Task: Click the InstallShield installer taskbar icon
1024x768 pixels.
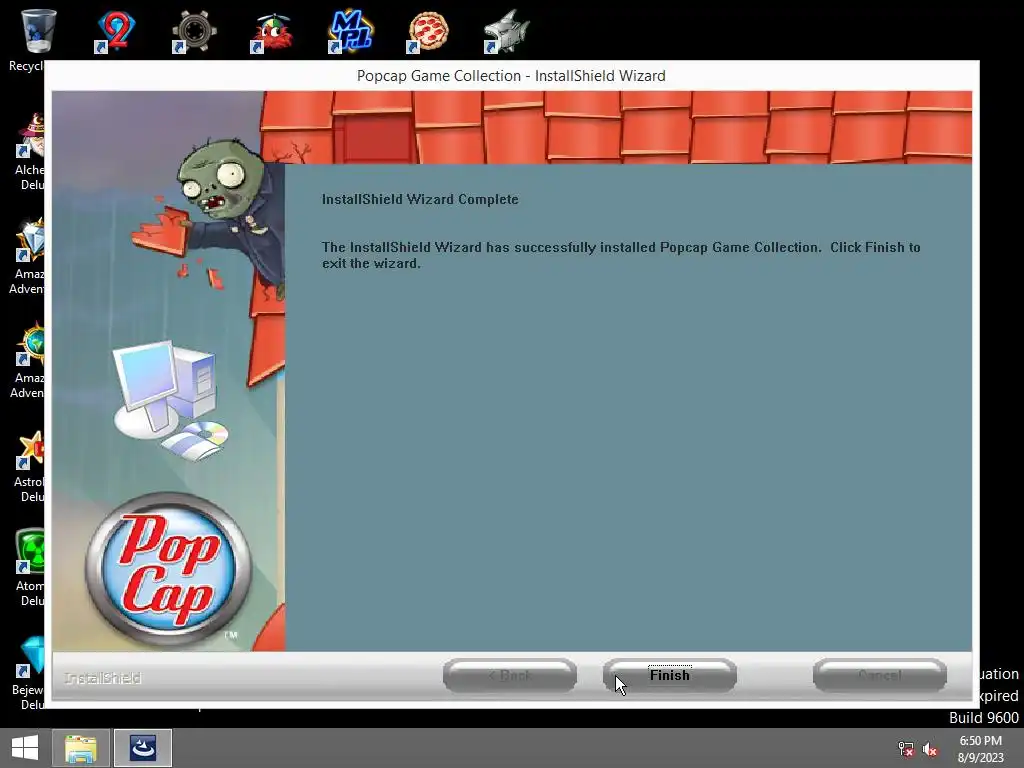Action: [x=142, y=748]
